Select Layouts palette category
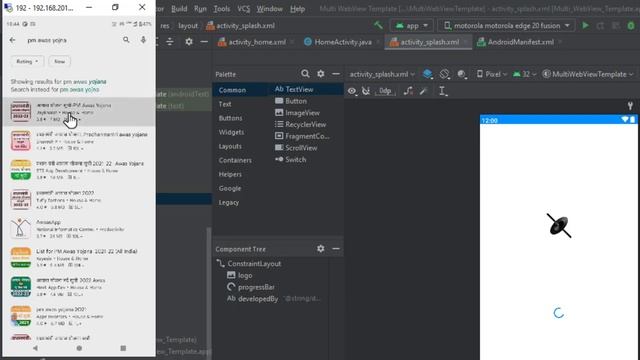The image size is (640, 360). pyautogui.click(x=230, y=146)
